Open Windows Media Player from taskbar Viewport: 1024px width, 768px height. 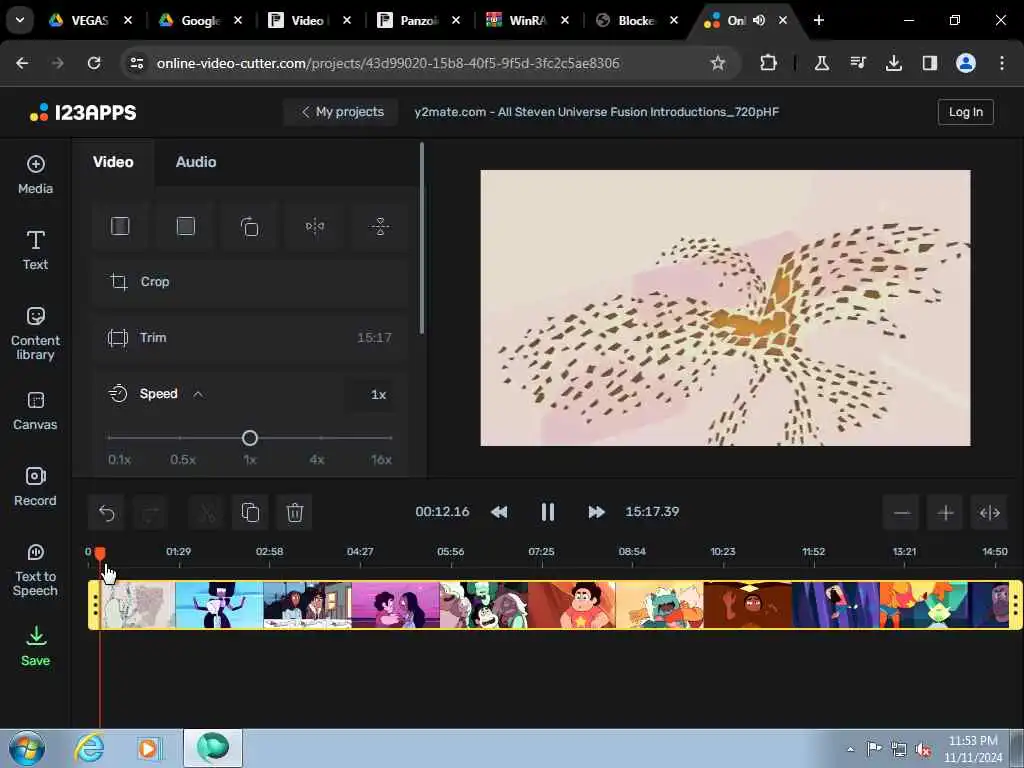148,748
